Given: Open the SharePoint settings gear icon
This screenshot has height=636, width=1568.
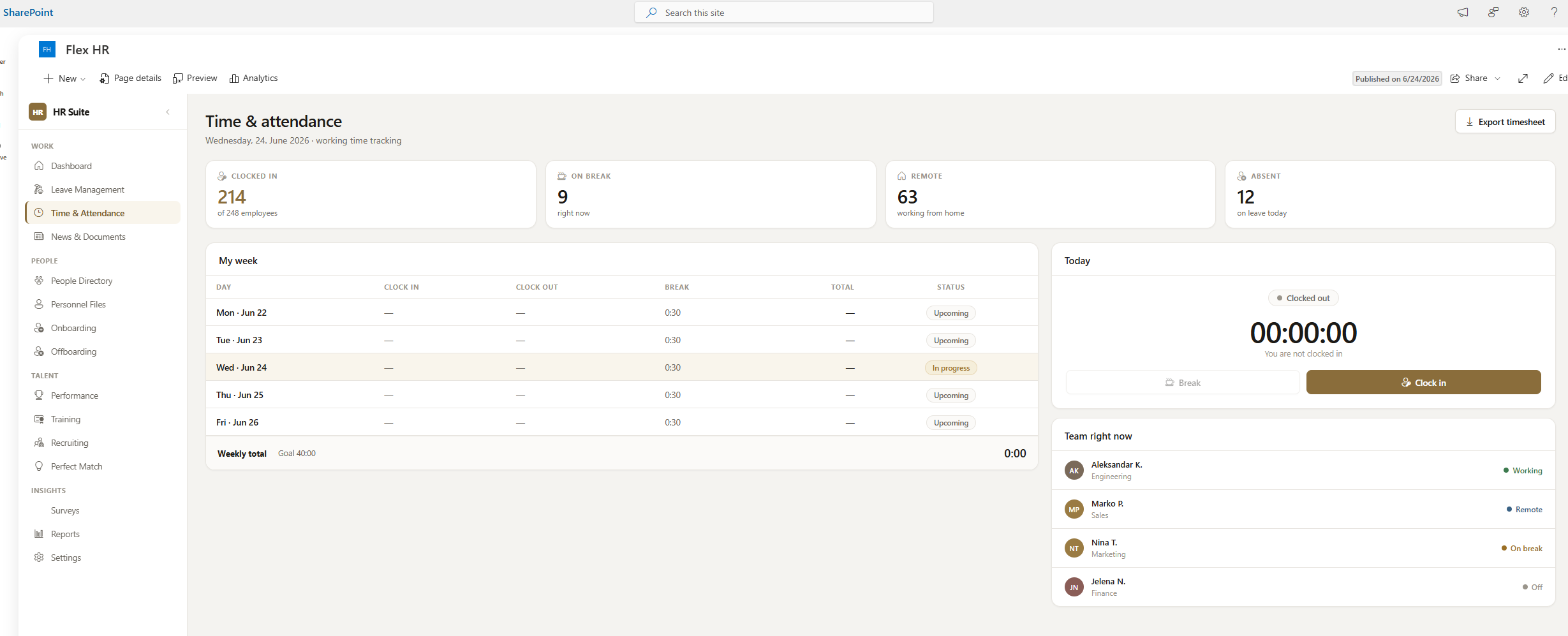Looking at the screenshot, I should coord(1523,12).
